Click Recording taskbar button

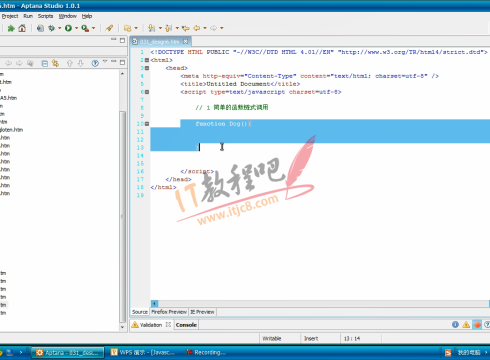coord(206,352)
